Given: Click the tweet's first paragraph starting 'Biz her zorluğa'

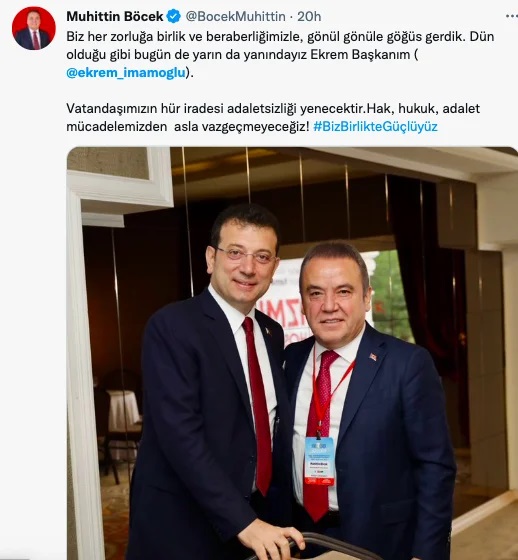Looking at the screenshot, I should (280, 54).
